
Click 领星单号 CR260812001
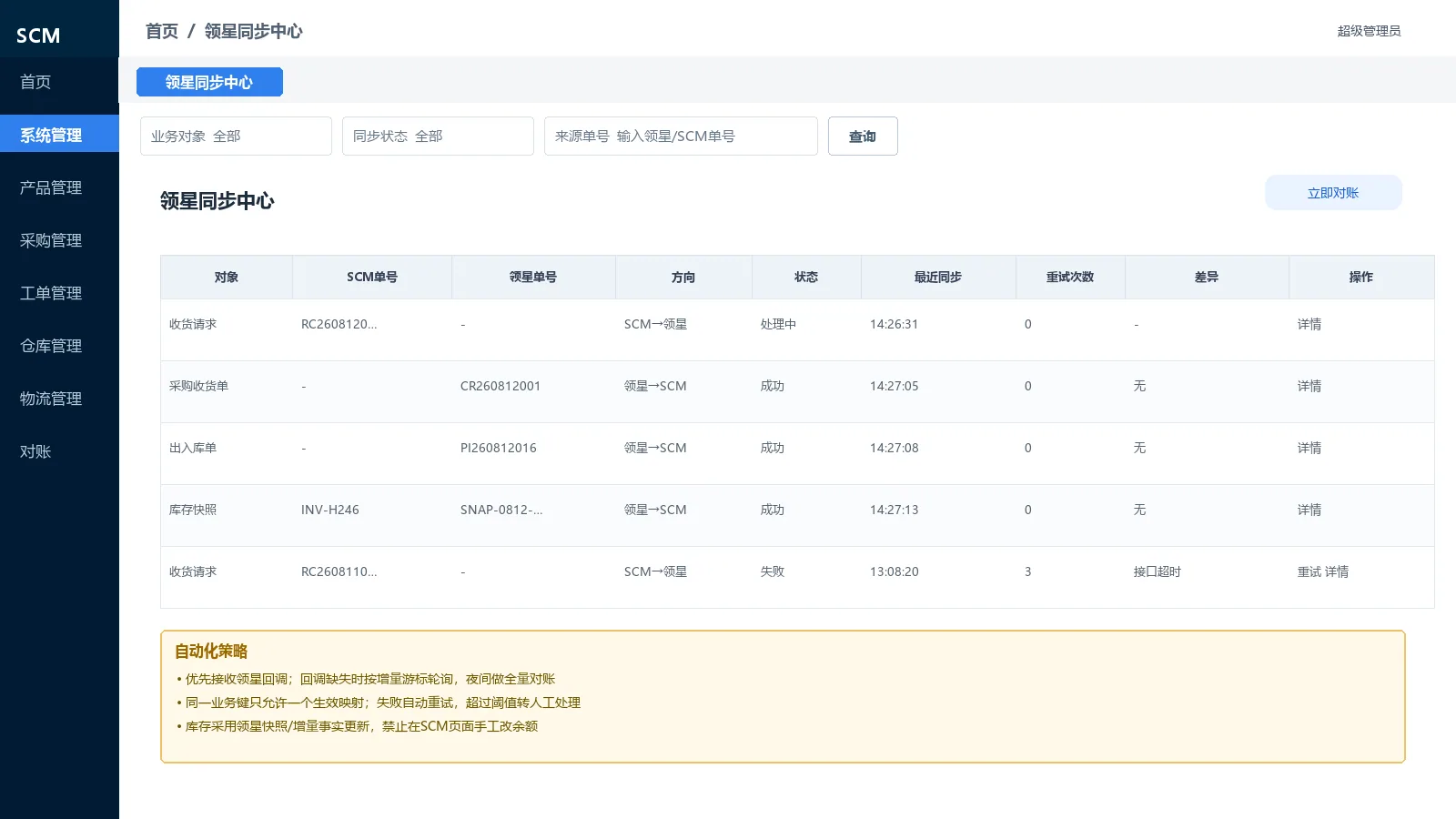[500, 386]
